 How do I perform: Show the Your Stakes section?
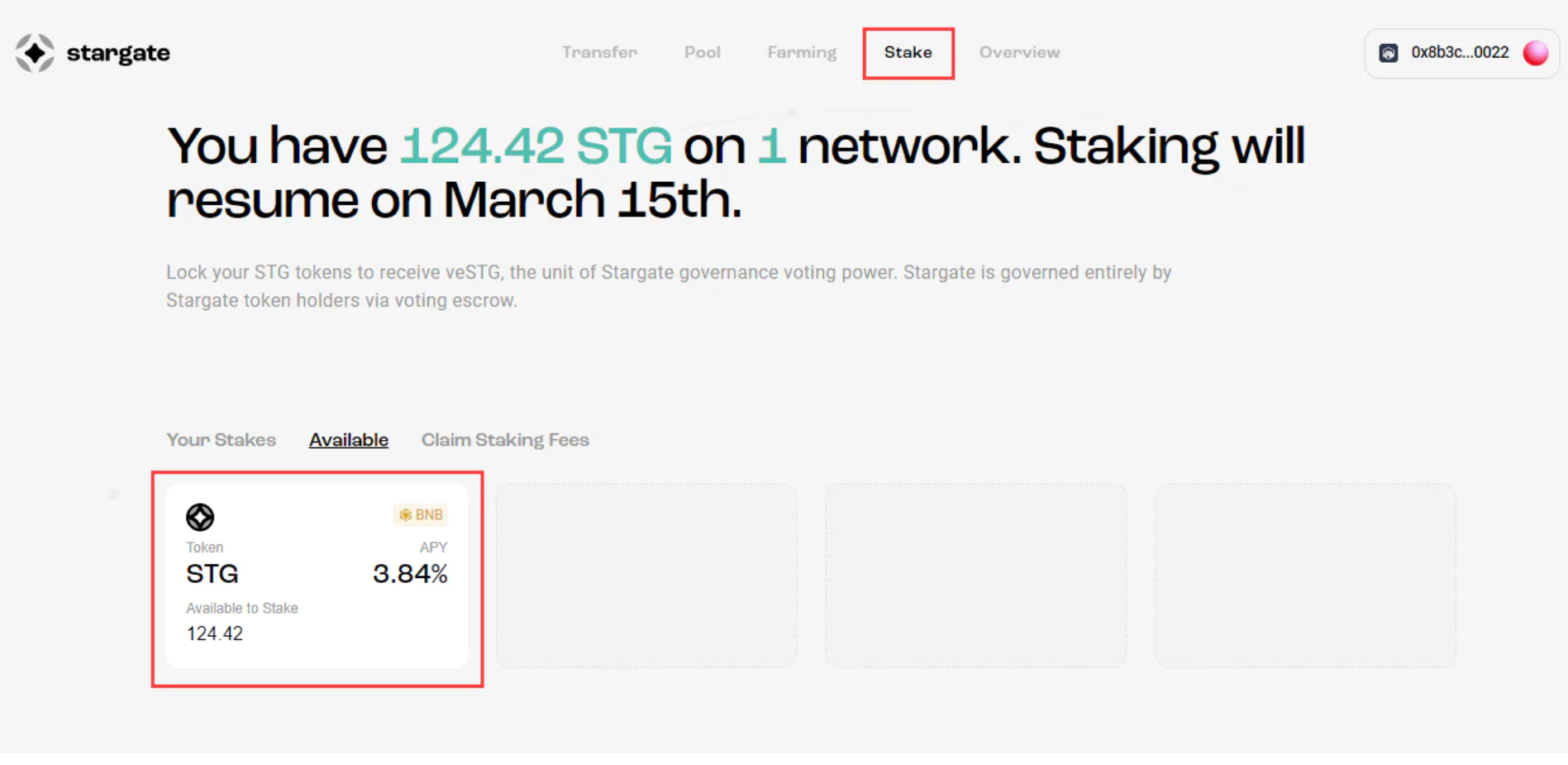[221, 440]
